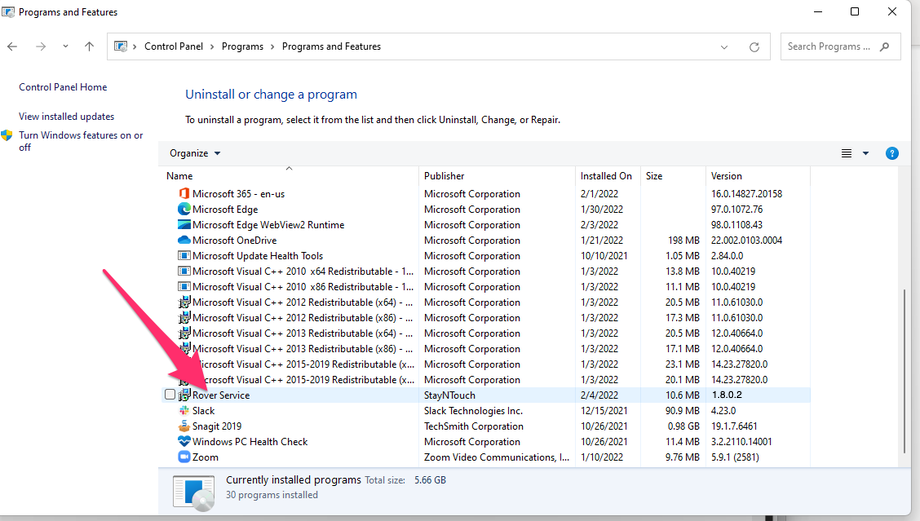Go to Programs breadcrumb
The height and width of the screenshot is (521, 920).
tap(242, 46)
